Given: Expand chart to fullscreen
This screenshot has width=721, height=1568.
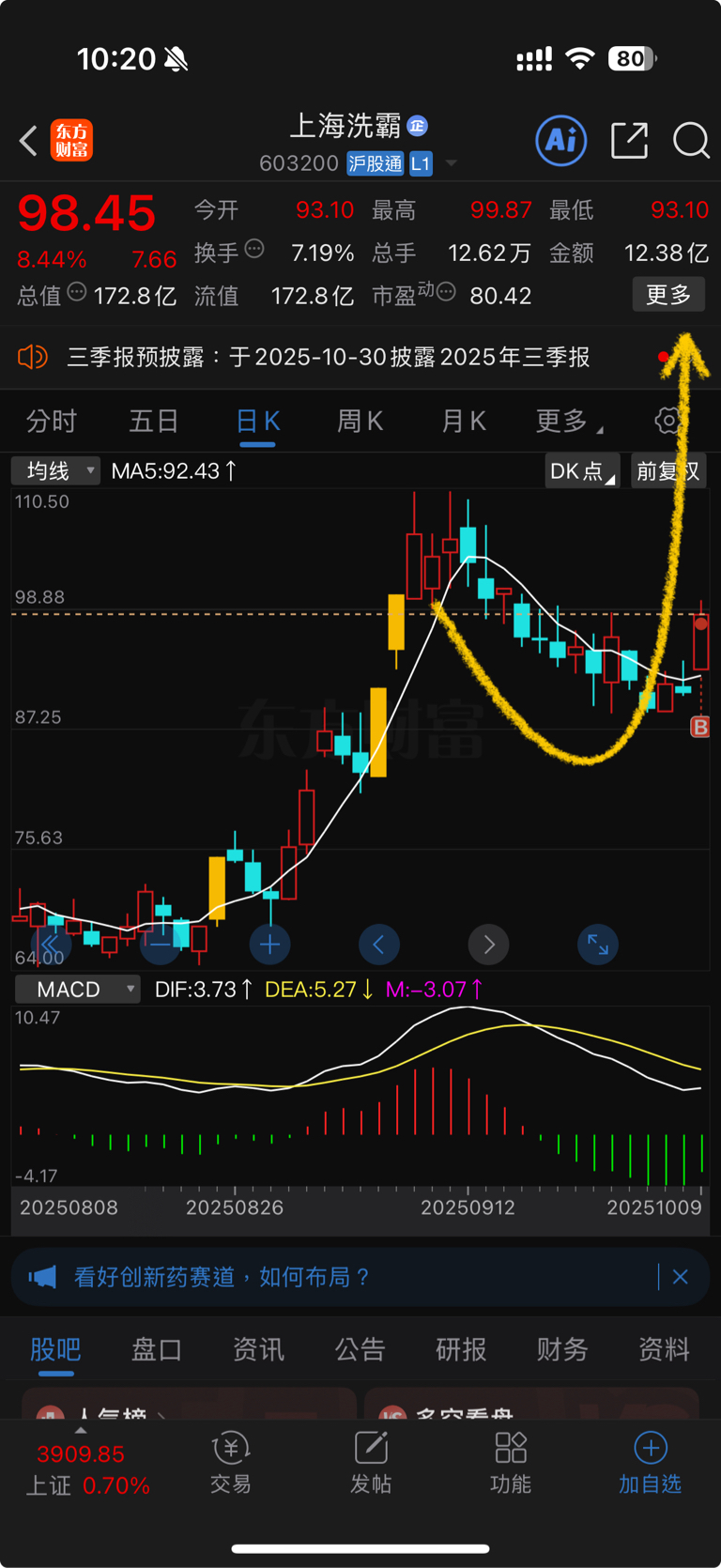Looking at the screenshot, I should 598,944.
